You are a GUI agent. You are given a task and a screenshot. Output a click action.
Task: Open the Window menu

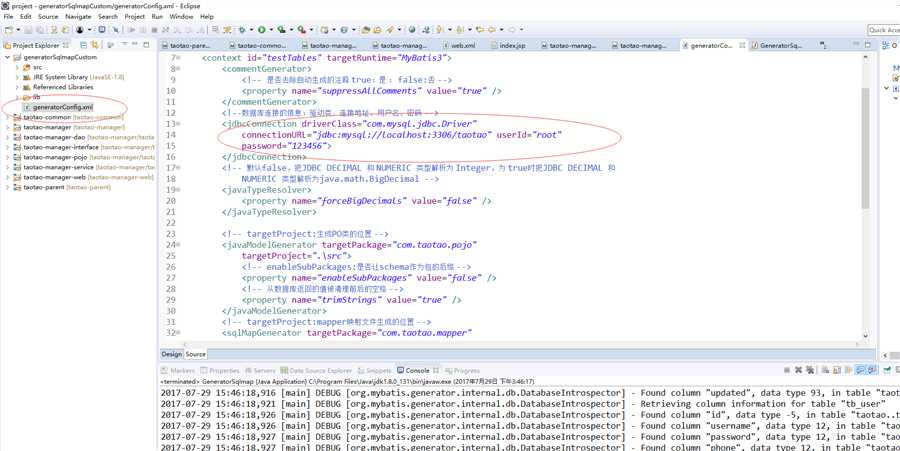[x=181, y=17]
